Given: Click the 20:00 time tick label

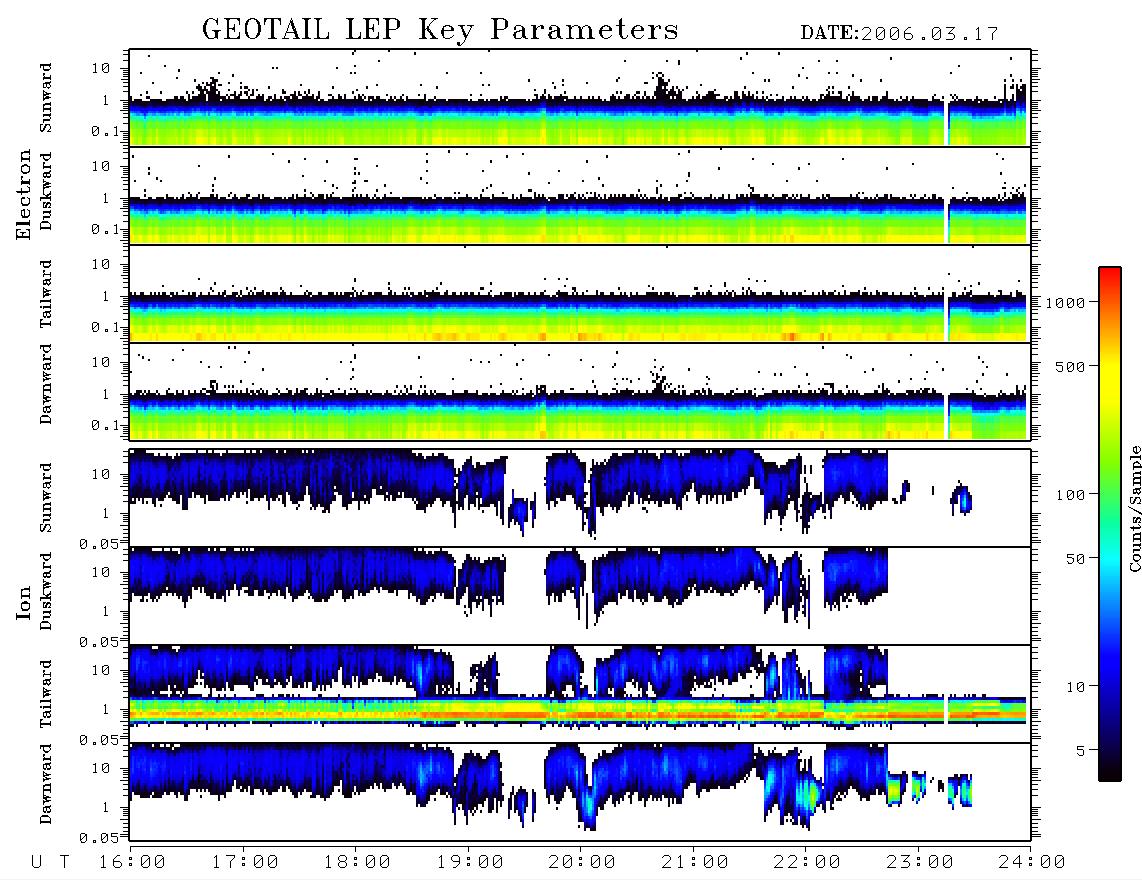Looking at the screenshot, I should click(582, 862).
